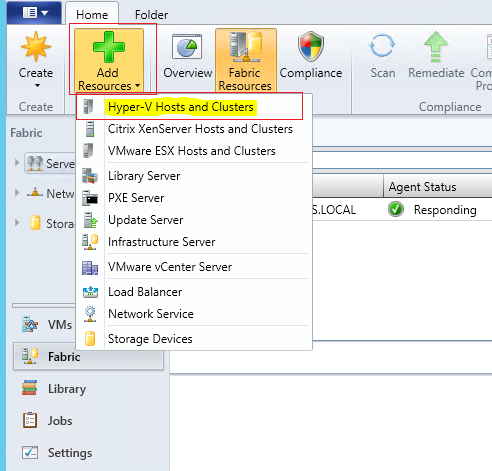
Task: Click the Compliance shield icon
Action: coord(311,46)
